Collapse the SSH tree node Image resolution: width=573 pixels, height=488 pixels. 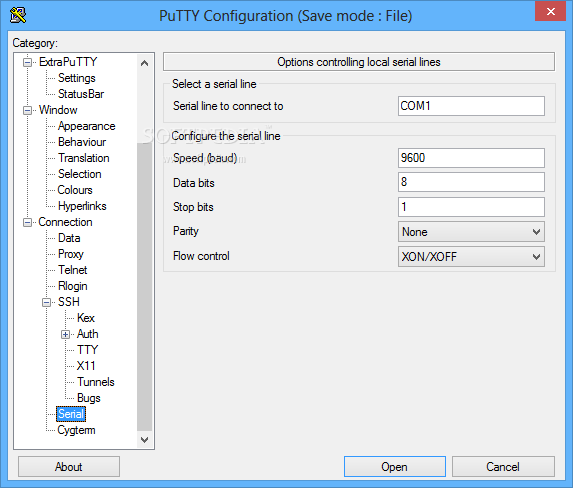click(x=46, y=302)
